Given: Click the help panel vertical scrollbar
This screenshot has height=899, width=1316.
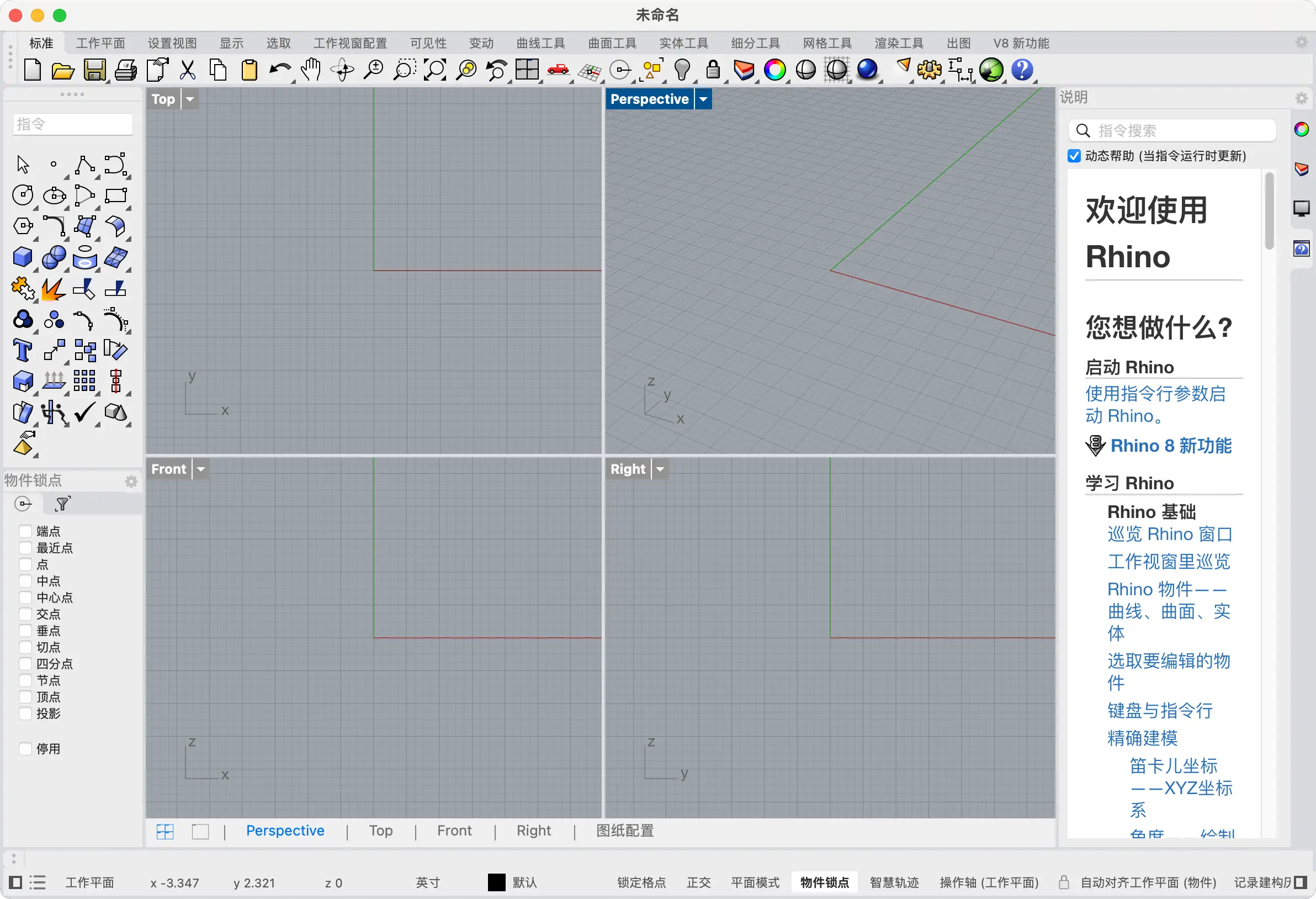Looking at the screenshot, I should 1269,211.
